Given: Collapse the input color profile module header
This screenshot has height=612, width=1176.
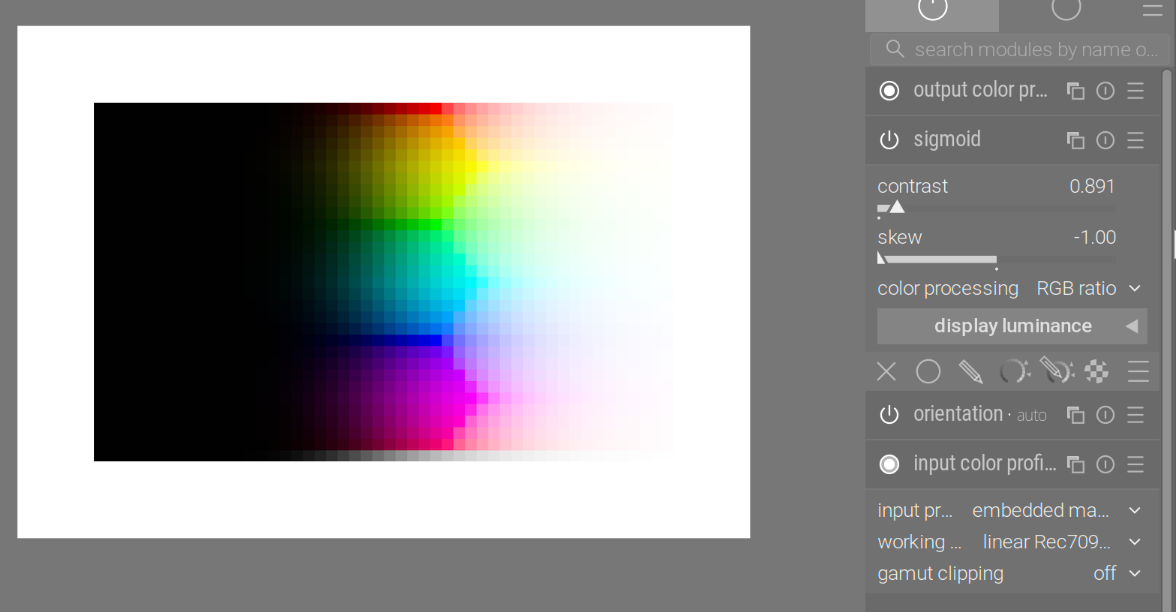Looking at the screenshot, I should coord(984,464).
